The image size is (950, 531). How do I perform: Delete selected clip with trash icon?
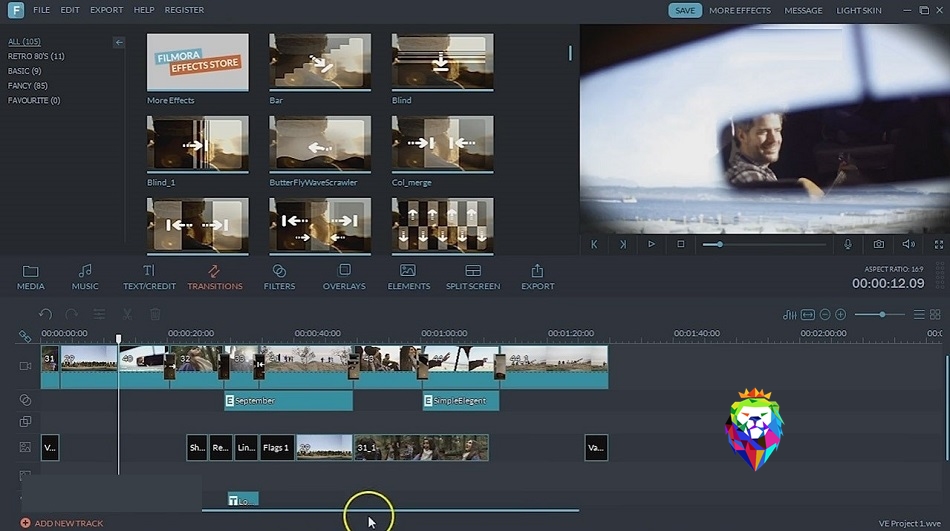[155, 314]
